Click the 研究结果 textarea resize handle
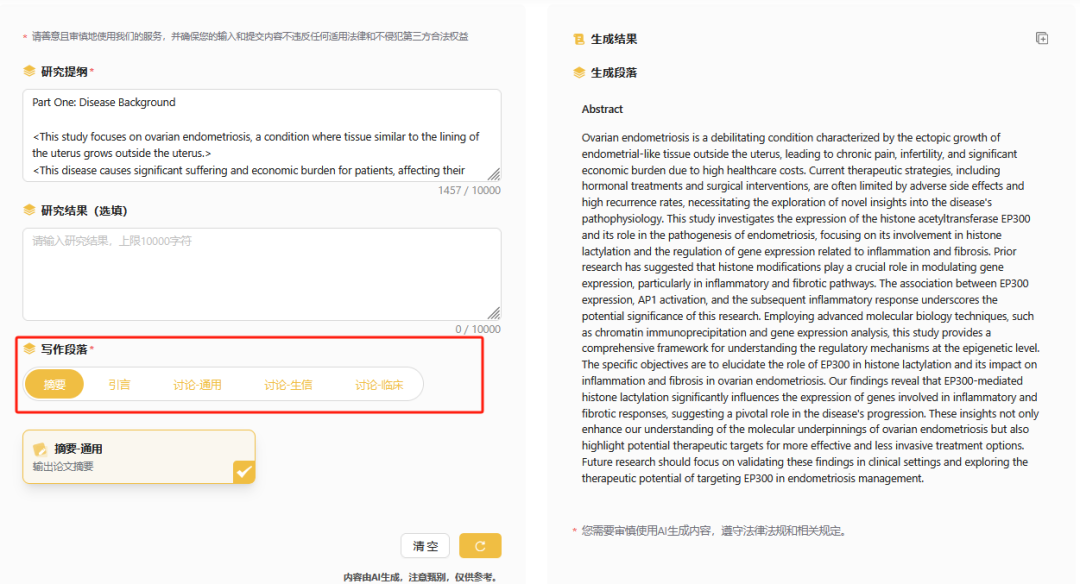This screenshot has width=1080, height=584. click(495, 313)
